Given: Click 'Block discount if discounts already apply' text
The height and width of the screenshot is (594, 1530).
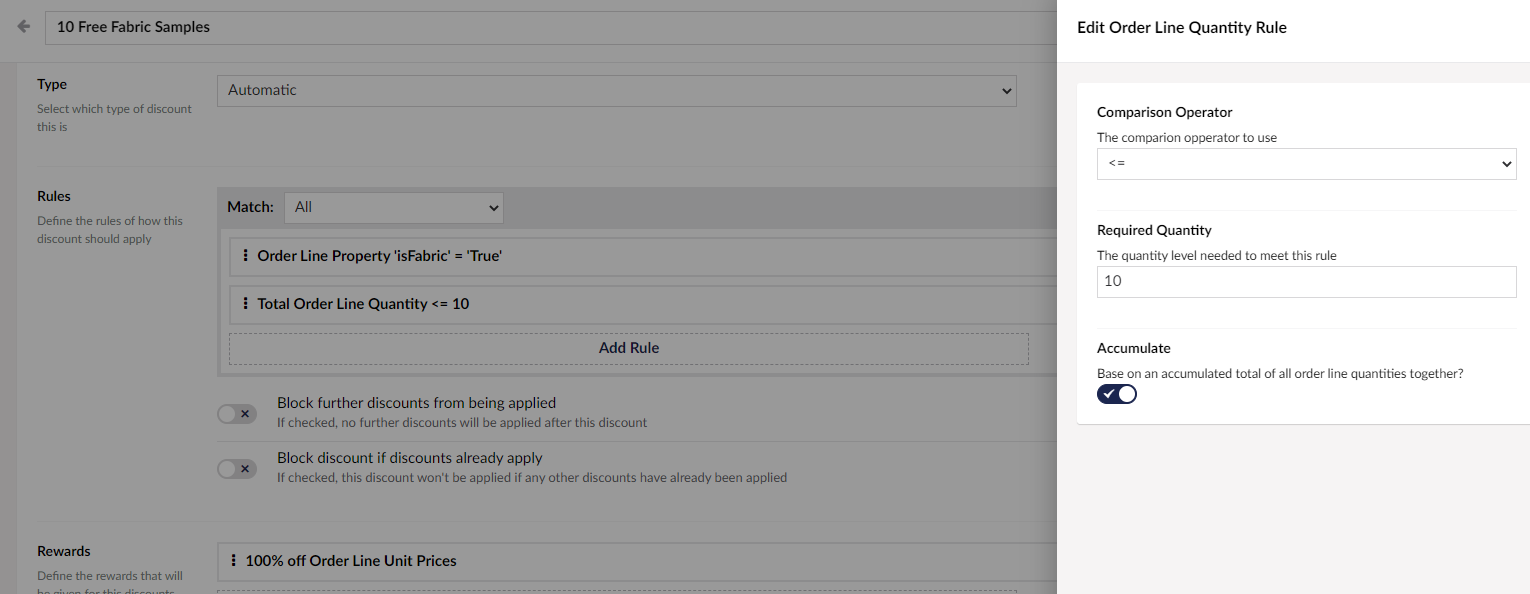Looking at the screenshot, I should 410,458.
